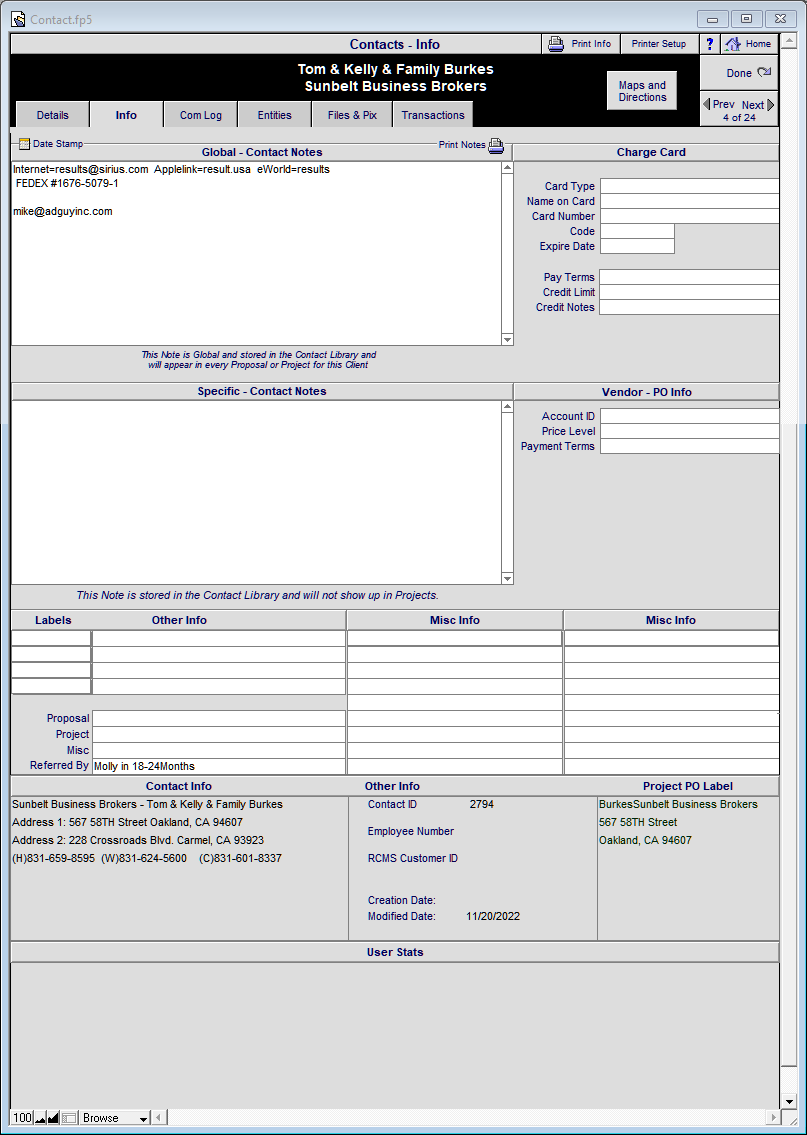The height and width of the screenshot is (1135, 807).
Task: Click the first Other Info row field
Action: click(219, 638)
